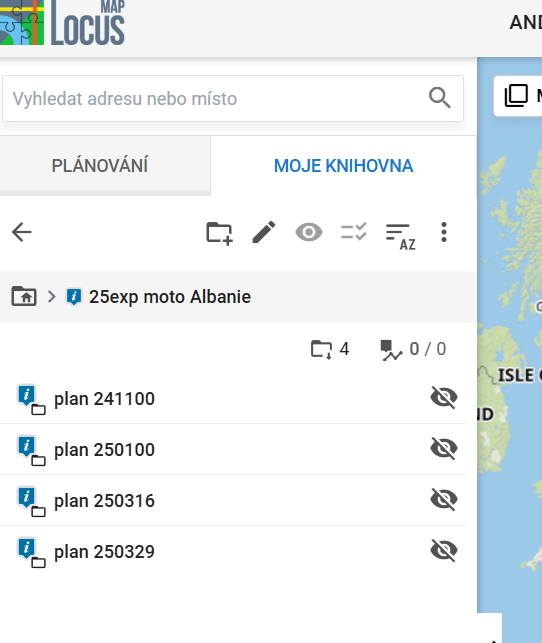The height and width of the screenshot is (643, 542).
Task: Open the three-dot more options menu
Action: (444, 233)
